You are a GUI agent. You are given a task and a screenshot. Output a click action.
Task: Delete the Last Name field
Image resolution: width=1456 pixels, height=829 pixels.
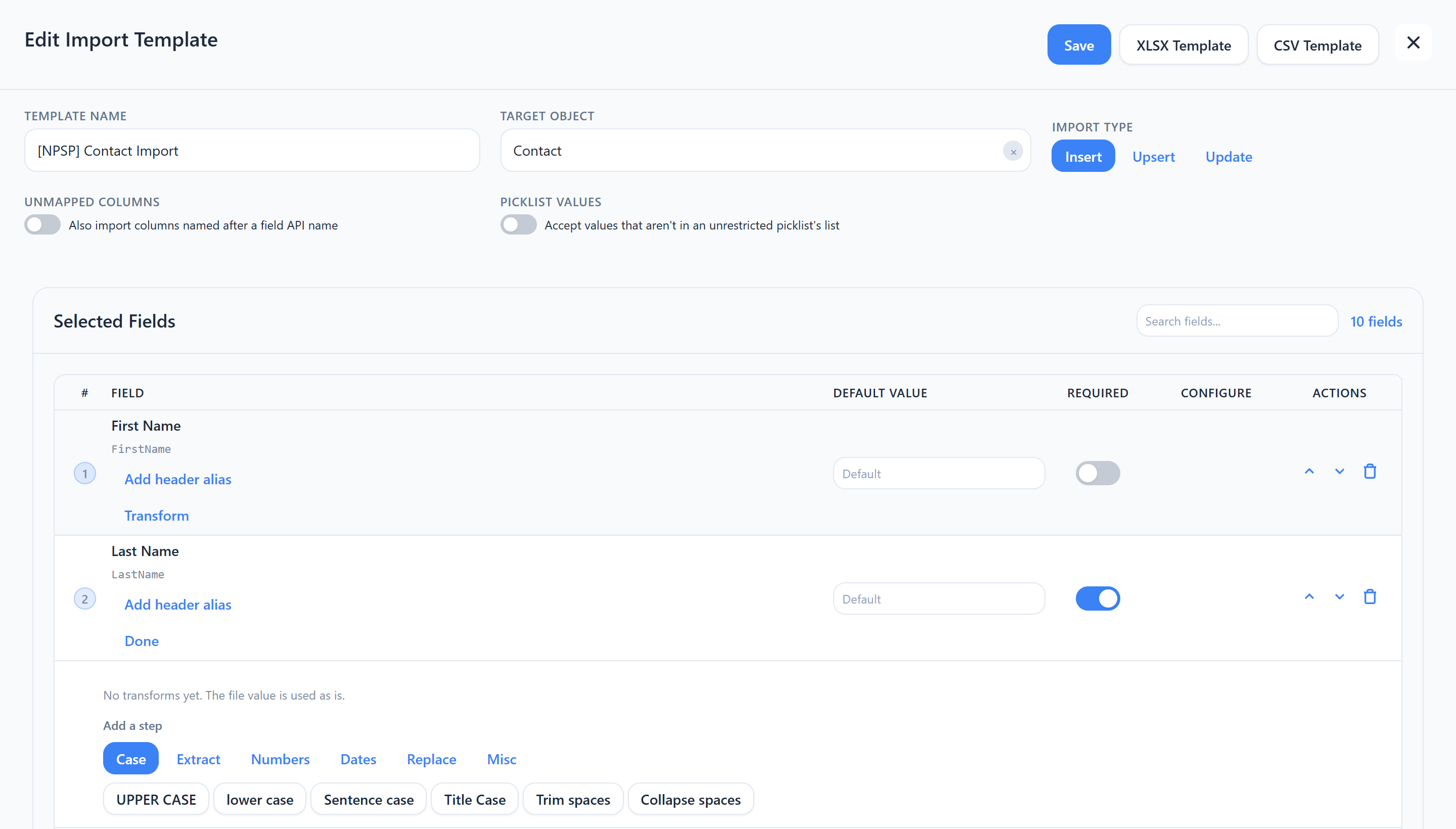point(1370,597)
